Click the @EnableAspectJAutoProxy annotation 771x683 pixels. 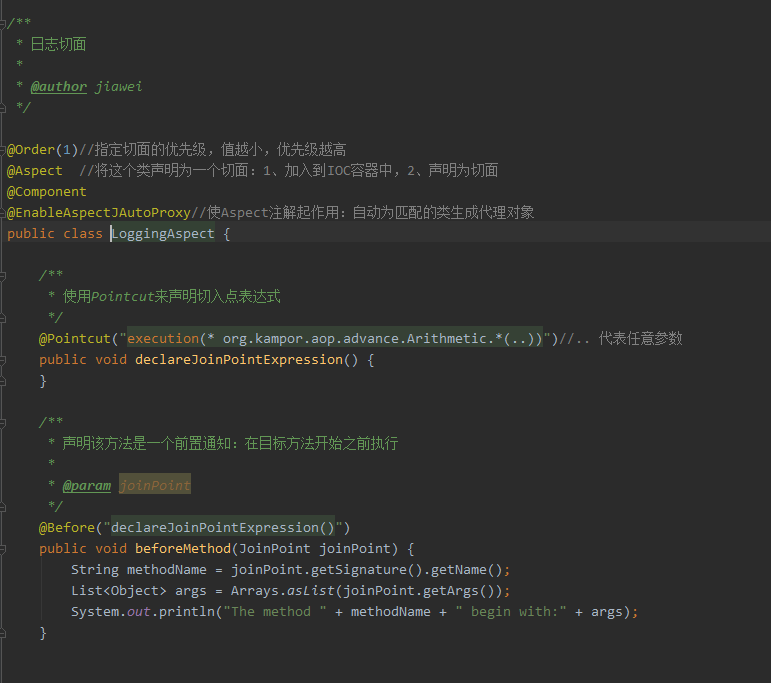coord(99,212)
